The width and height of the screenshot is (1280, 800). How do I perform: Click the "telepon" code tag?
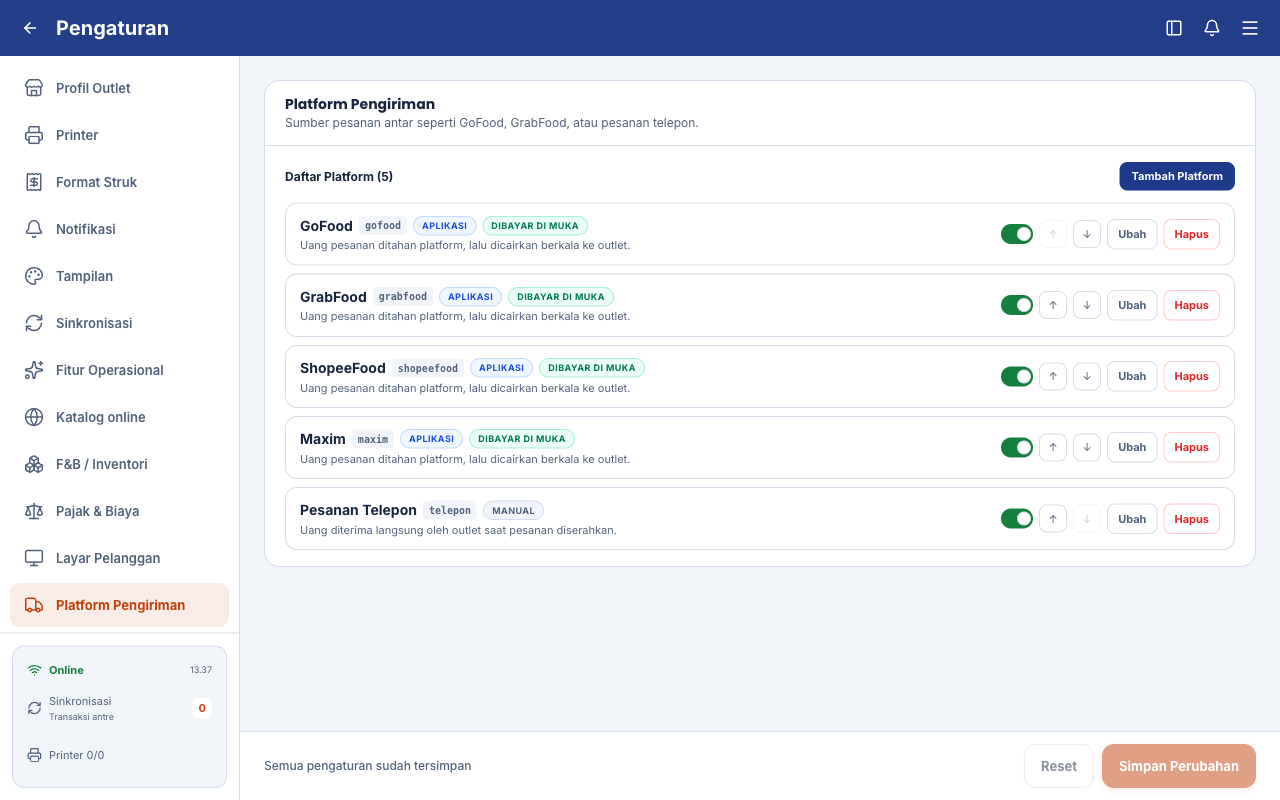click(450, 510)
